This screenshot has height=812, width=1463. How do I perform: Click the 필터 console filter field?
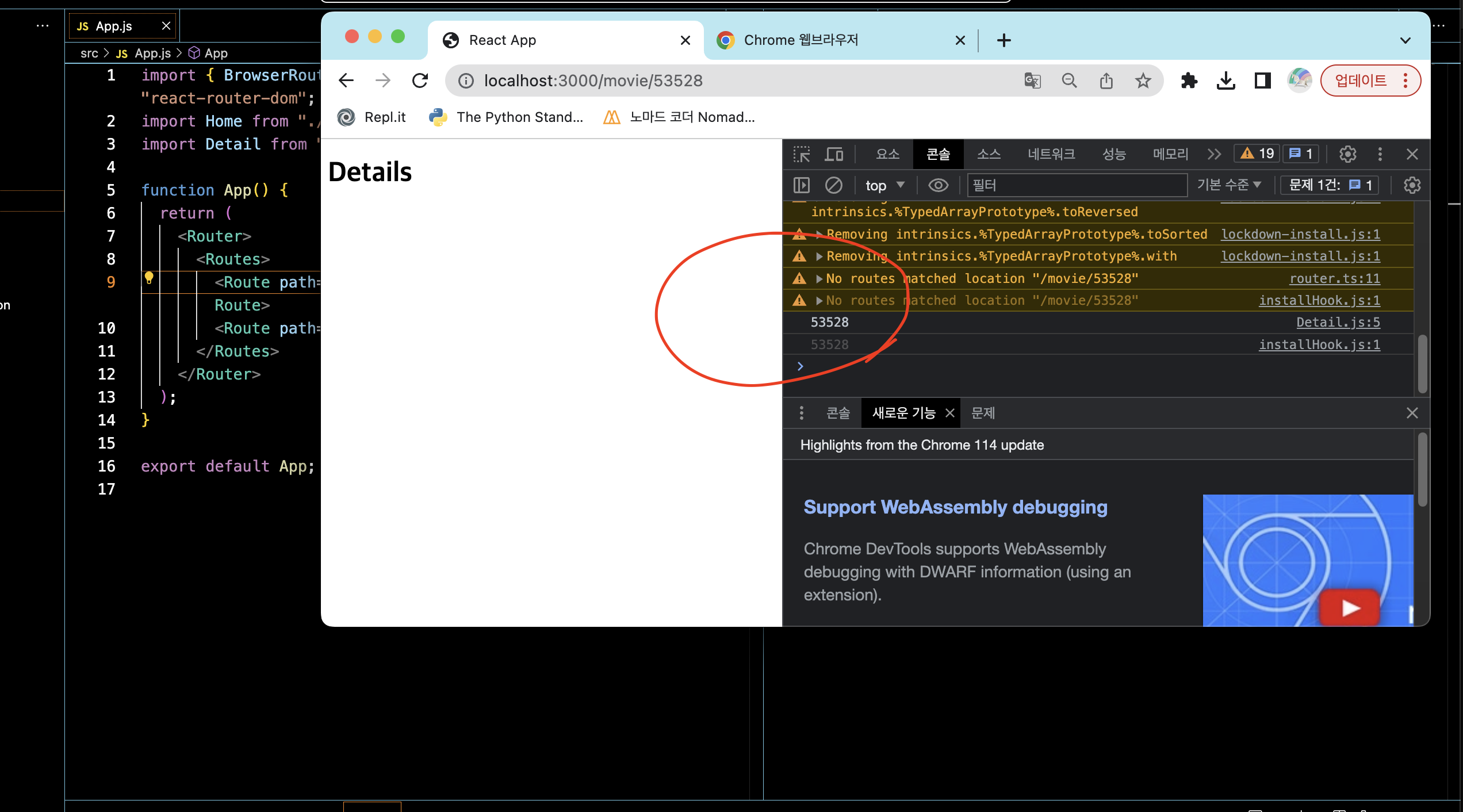pos(1076,185)
